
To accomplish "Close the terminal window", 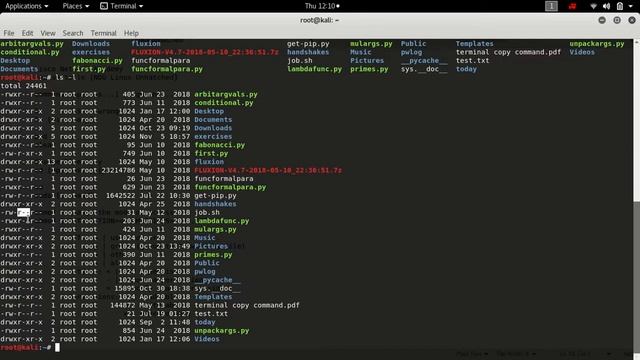I will [x=632, y=20].
